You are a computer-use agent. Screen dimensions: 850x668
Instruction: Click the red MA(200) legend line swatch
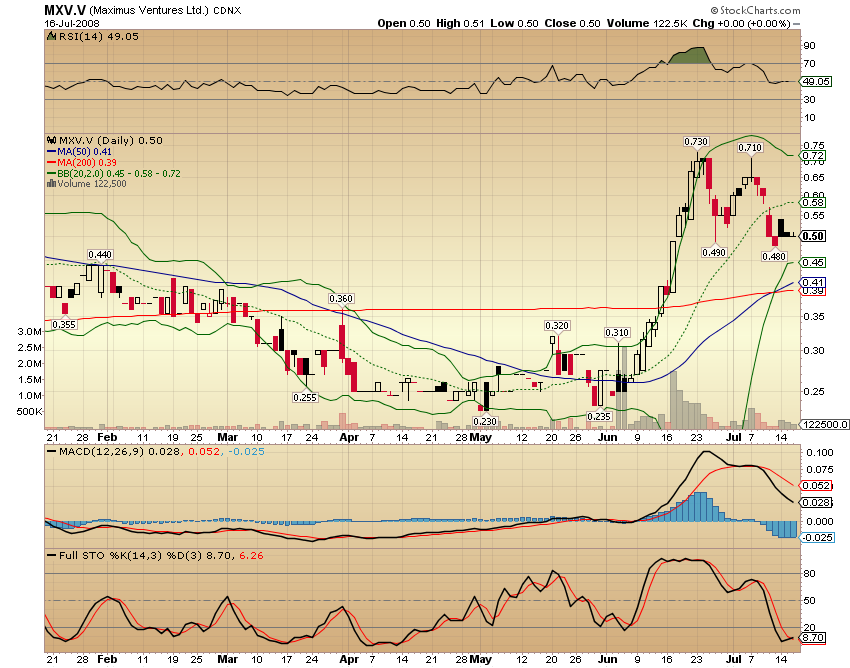tap(51, 163)
